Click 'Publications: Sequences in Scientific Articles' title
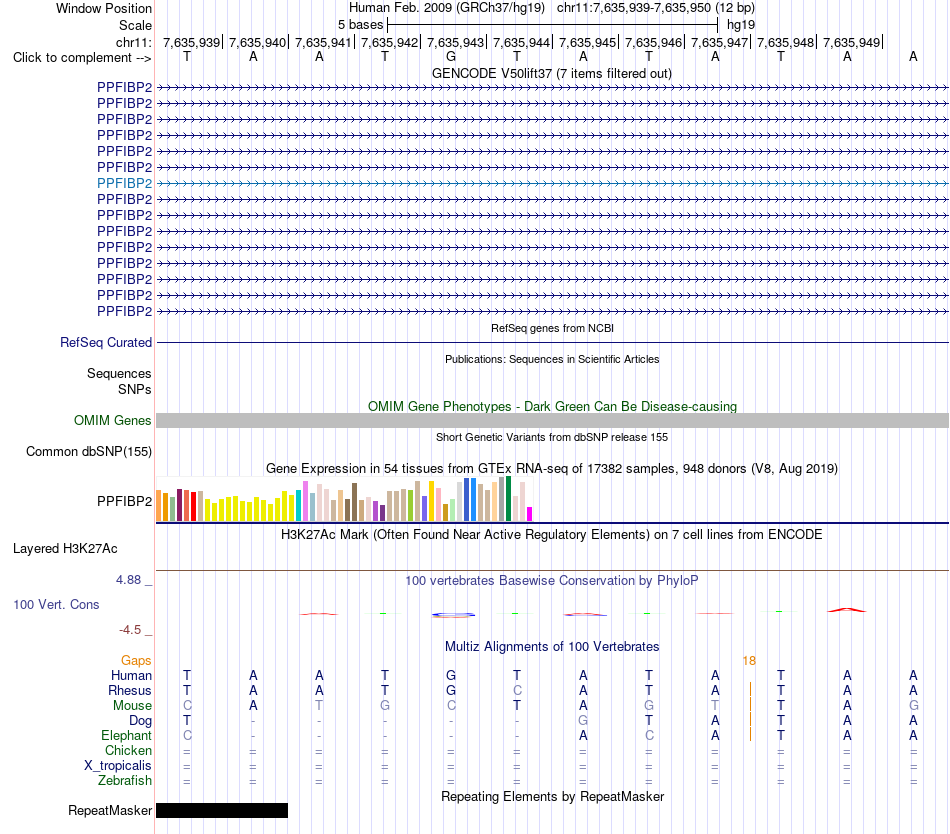The image size is (950, 834). (x=552, y=359)
